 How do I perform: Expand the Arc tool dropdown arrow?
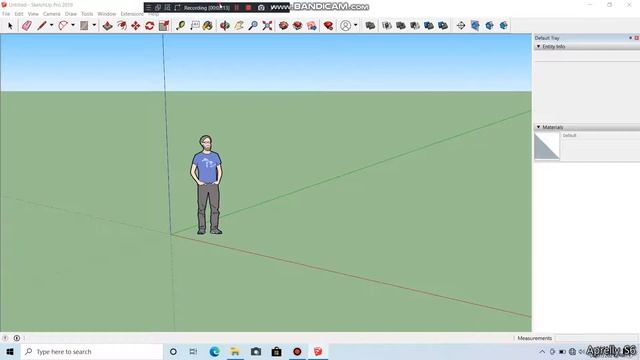(73, 25)
